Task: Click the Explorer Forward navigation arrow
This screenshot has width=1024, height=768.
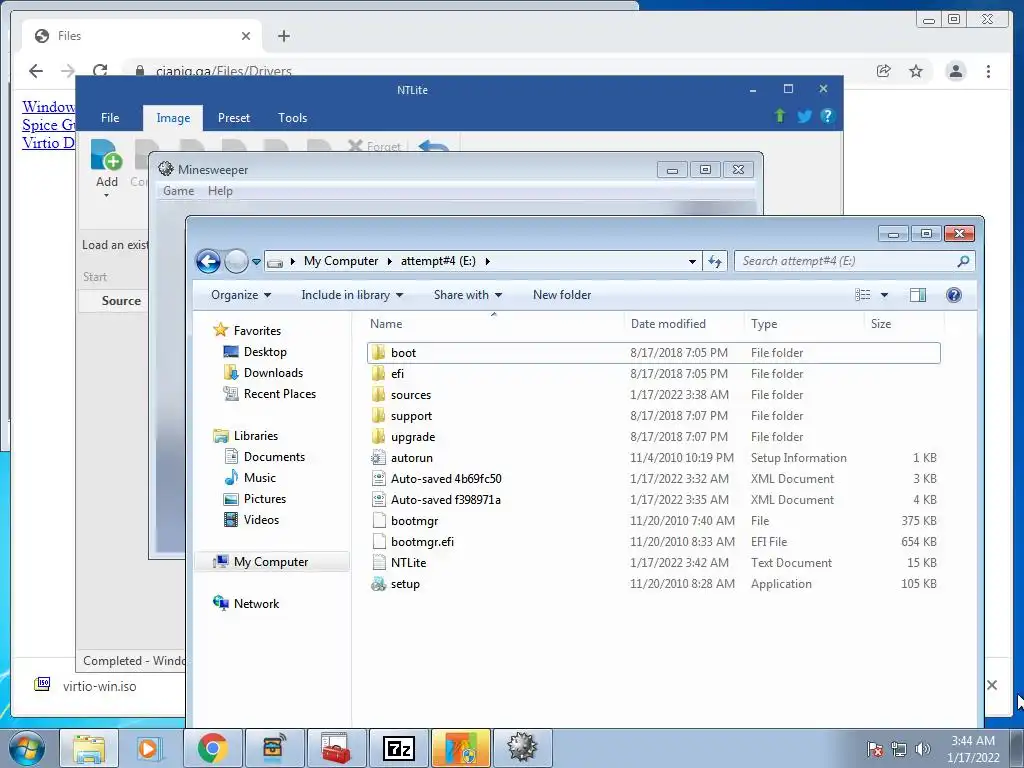Action: [236, 262]
